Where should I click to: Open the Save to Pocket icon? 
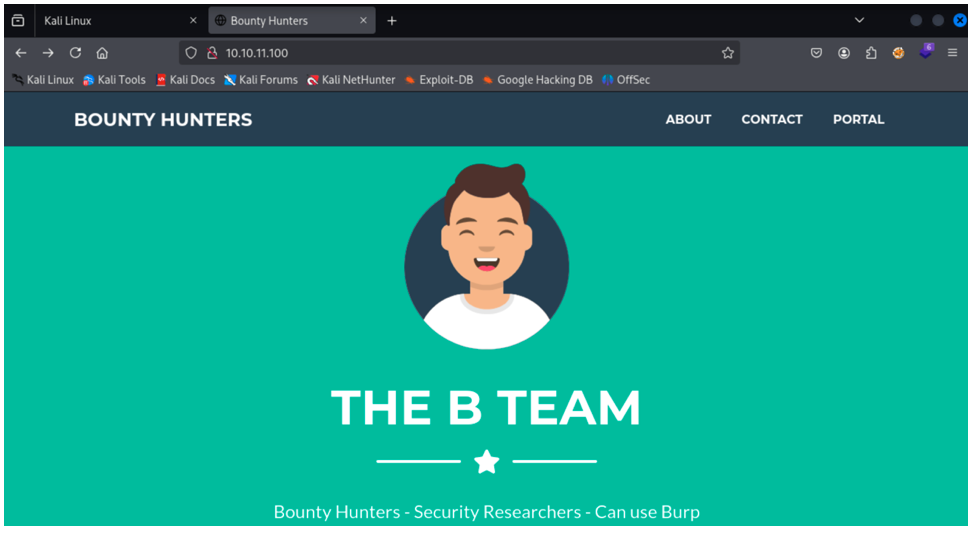pyautogui.click(x=816, y=53)
